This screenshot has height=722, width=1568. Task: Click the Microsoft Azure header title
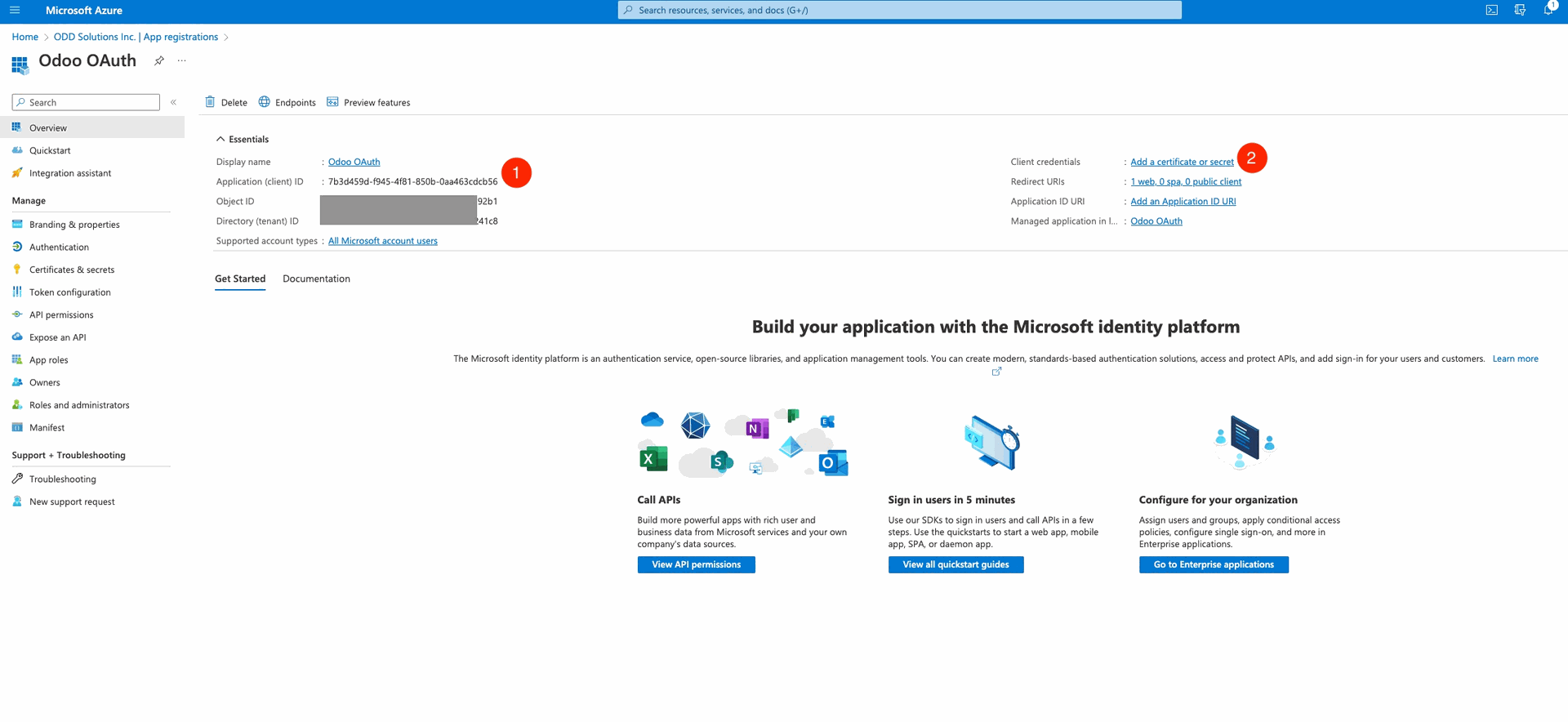(x=84, y=11)
